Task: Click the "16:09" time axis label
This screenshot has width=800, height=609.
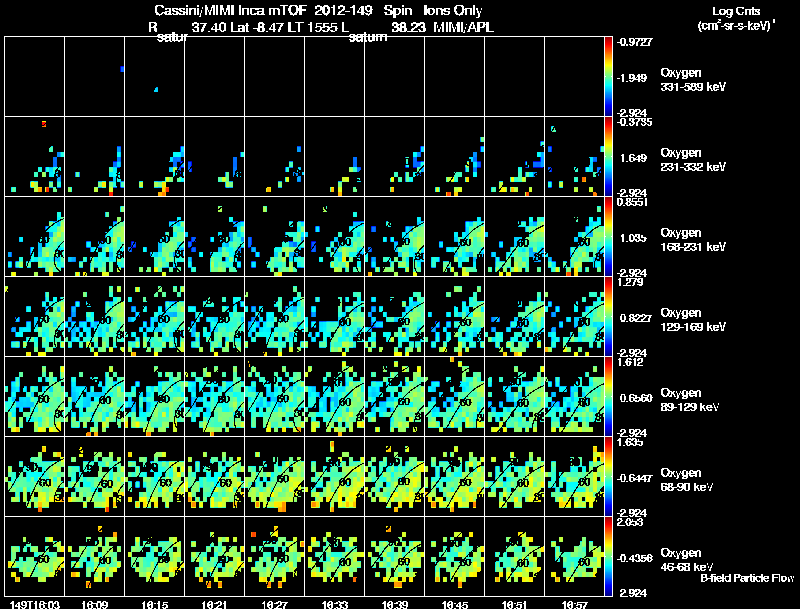Action: [x=94, y=604]
